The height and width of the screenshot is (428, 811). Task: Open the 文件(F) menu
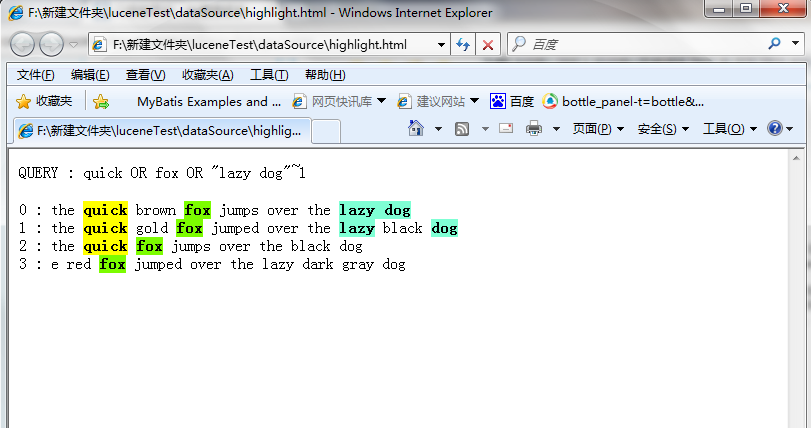point(35,75)
